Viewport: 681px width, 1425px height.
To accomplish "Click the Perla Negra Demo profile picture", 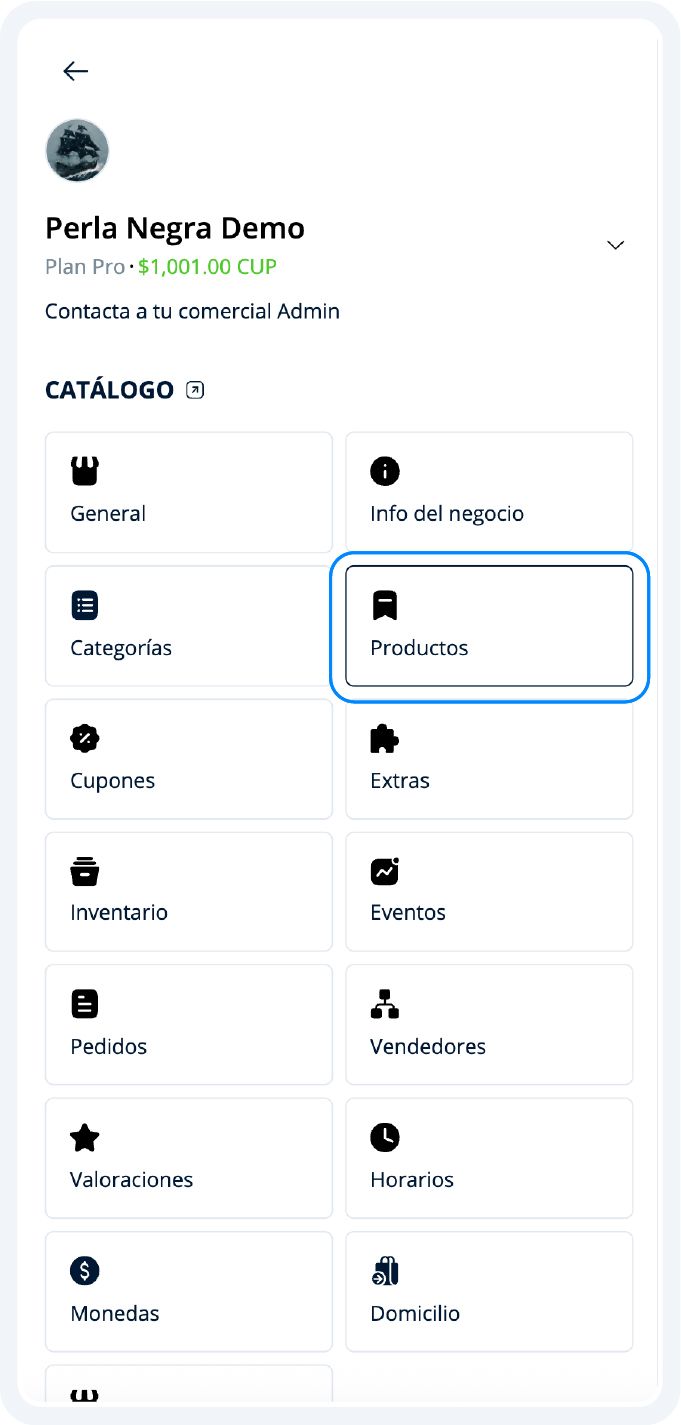I will tap(77, 151).
